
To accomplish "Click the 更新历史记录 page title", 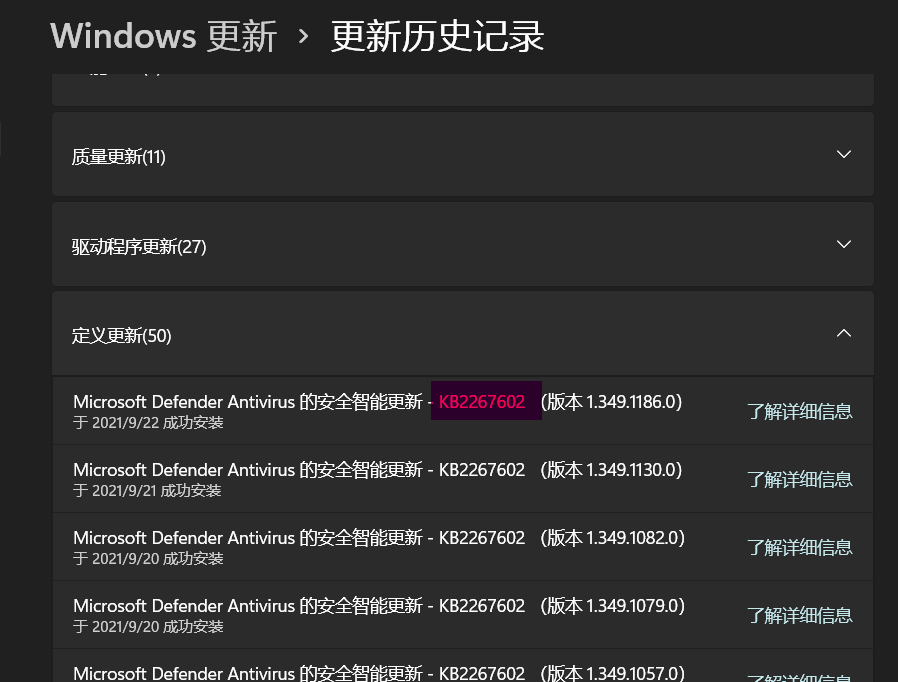I will pos(438,36).
